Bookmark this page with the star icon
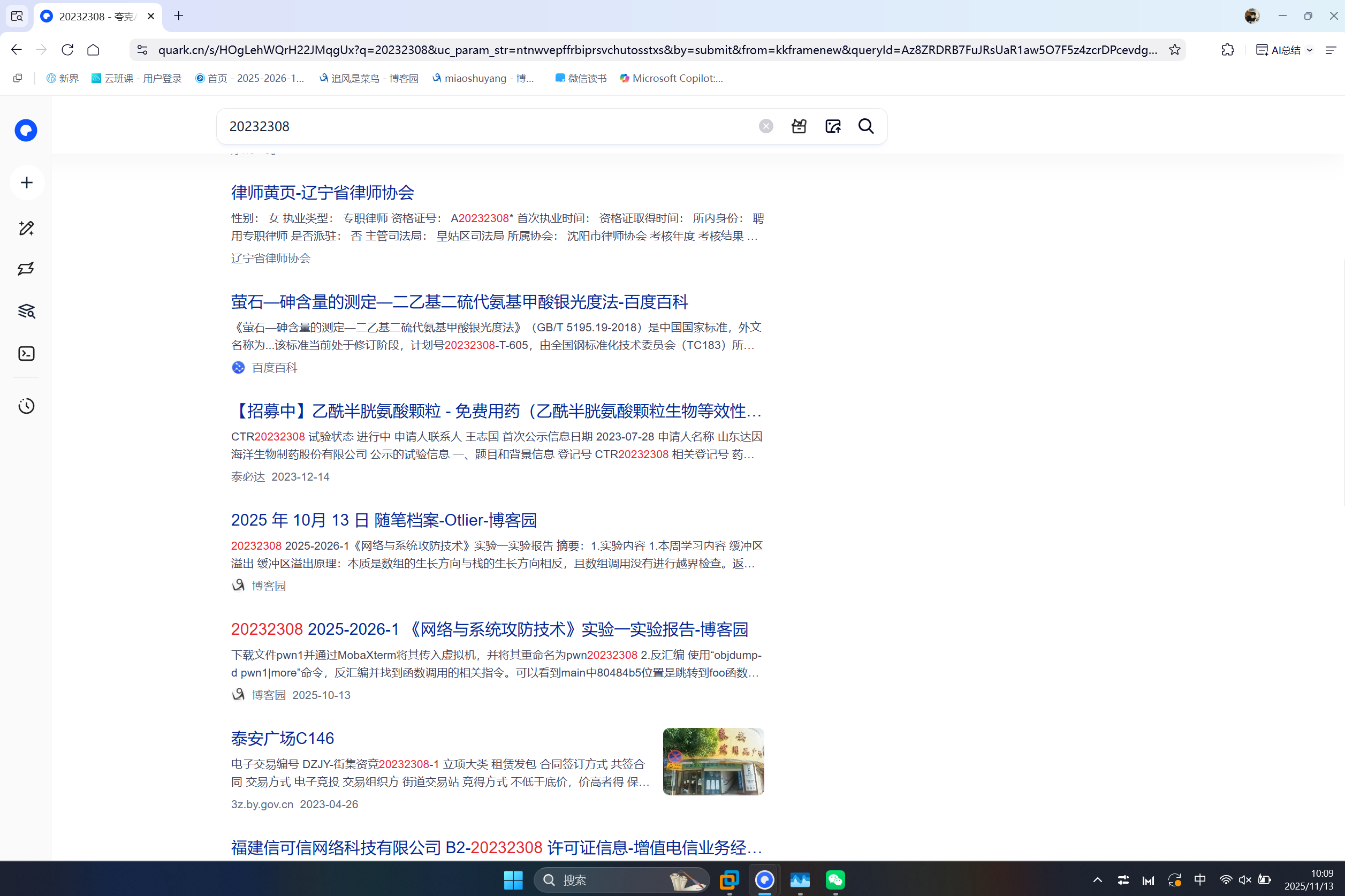This screenshot has width=1345, height=896. point(1175,49)
